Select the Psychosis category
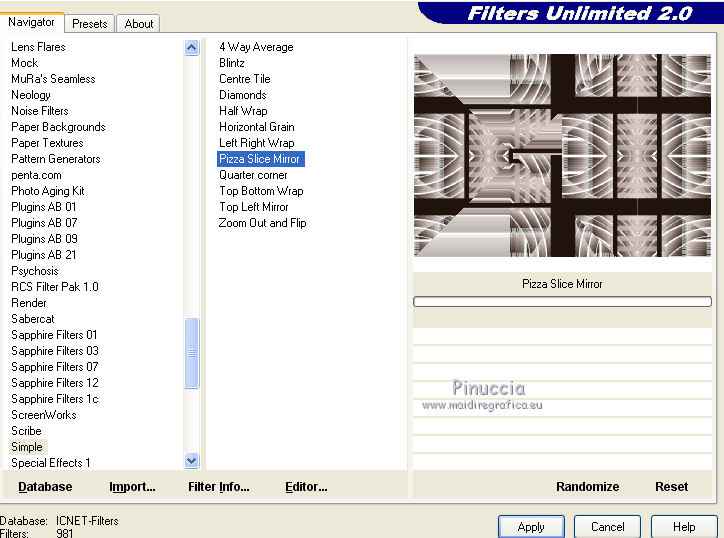The width and height of the screenshot is (724, 538). pos(35,271)
